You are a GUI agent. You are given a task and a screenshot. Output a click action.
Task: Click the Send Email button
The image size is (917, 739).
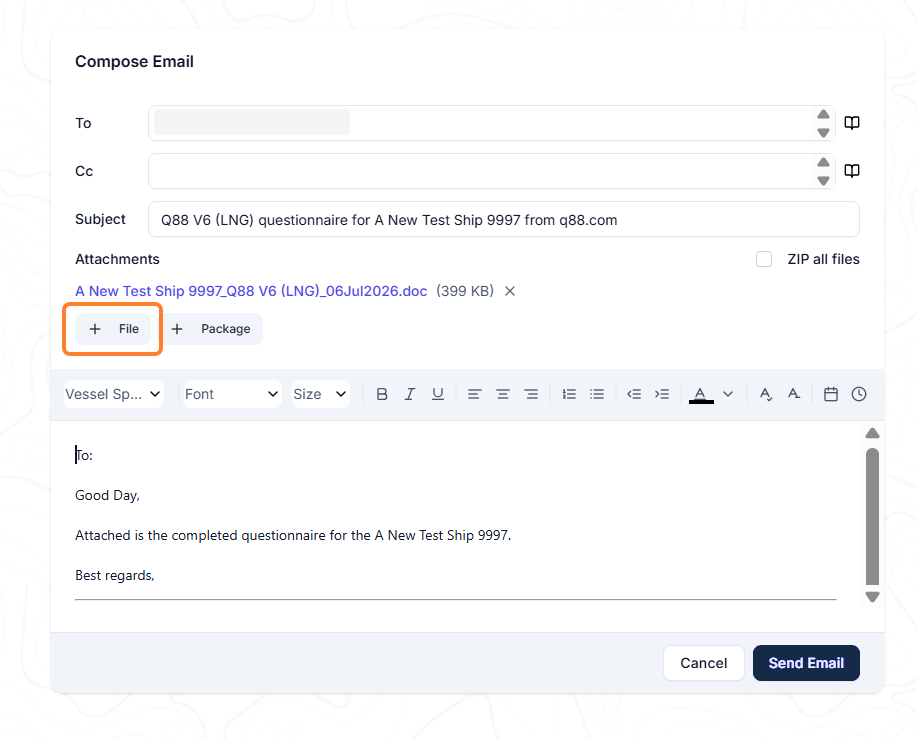(806, 663)
